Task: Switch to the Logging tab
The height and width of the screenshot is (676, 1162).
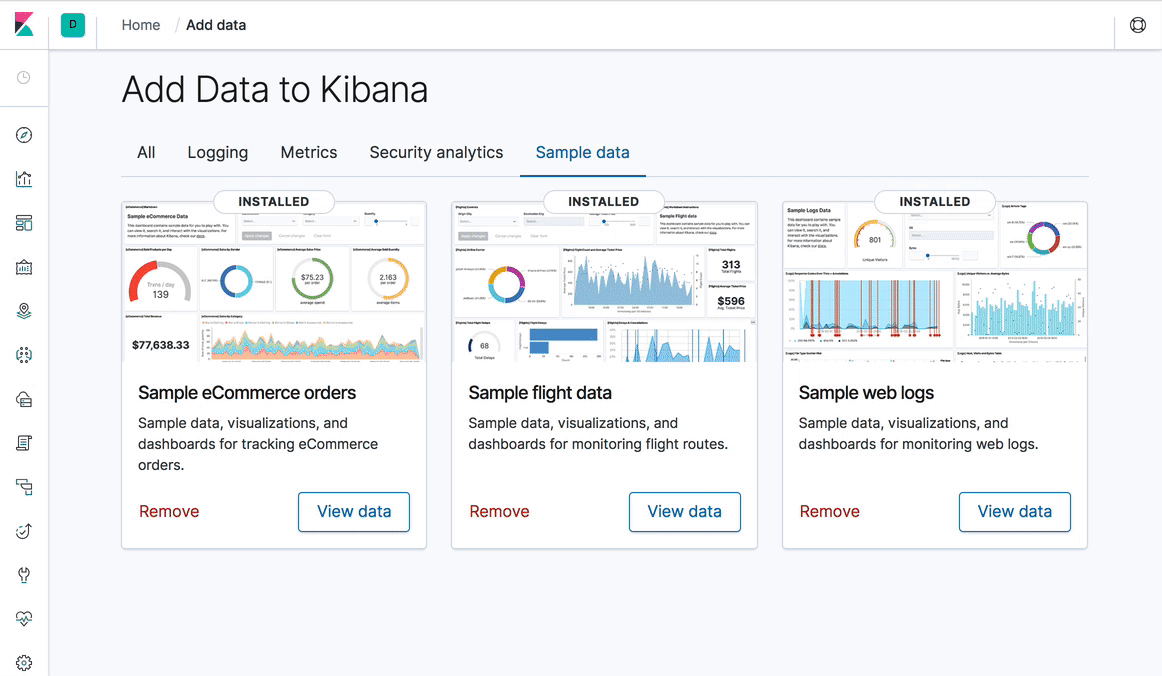Action: click(217, 152)
